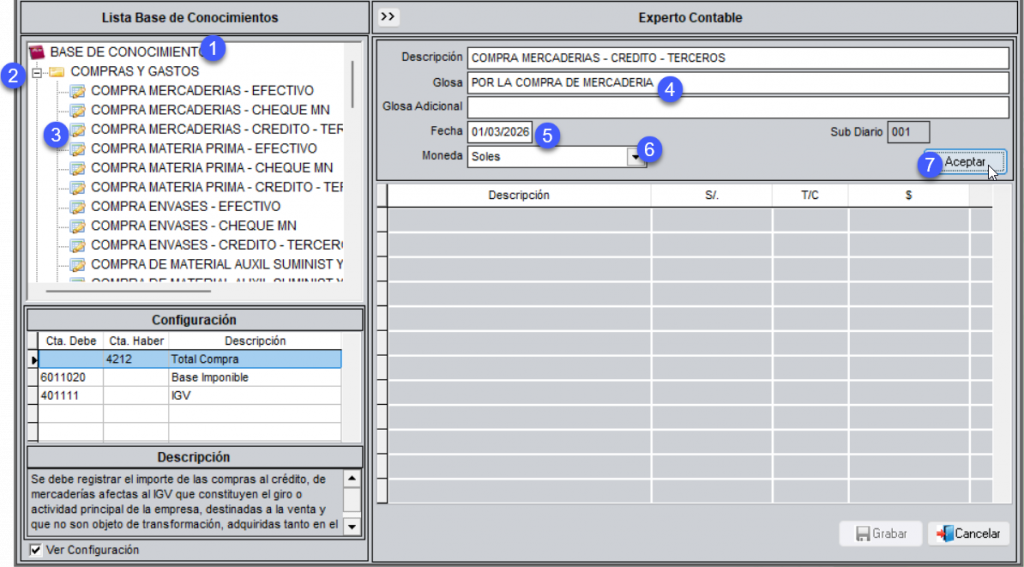Click the Glosa Adicional input field
Screen dimensions: 1024x567
point(738,107)
